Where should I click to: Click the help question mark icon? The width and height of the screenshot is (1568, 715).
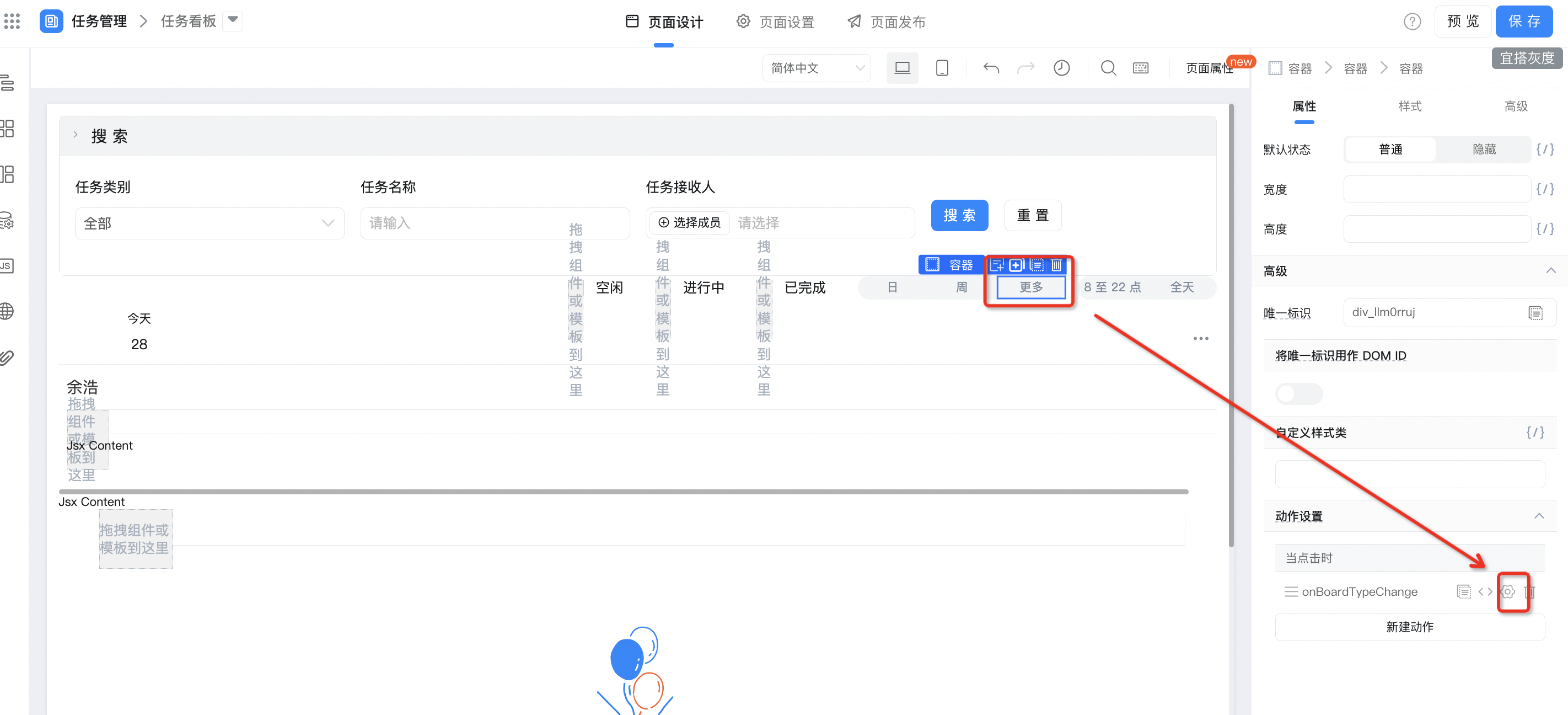pos(1412,22)
